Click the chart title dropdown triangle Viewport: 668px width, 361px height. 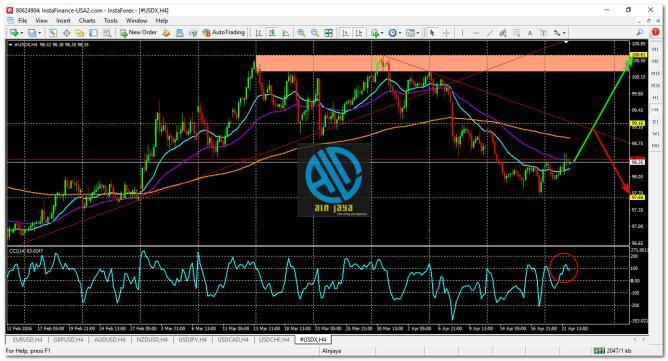(x=10, y=44)
